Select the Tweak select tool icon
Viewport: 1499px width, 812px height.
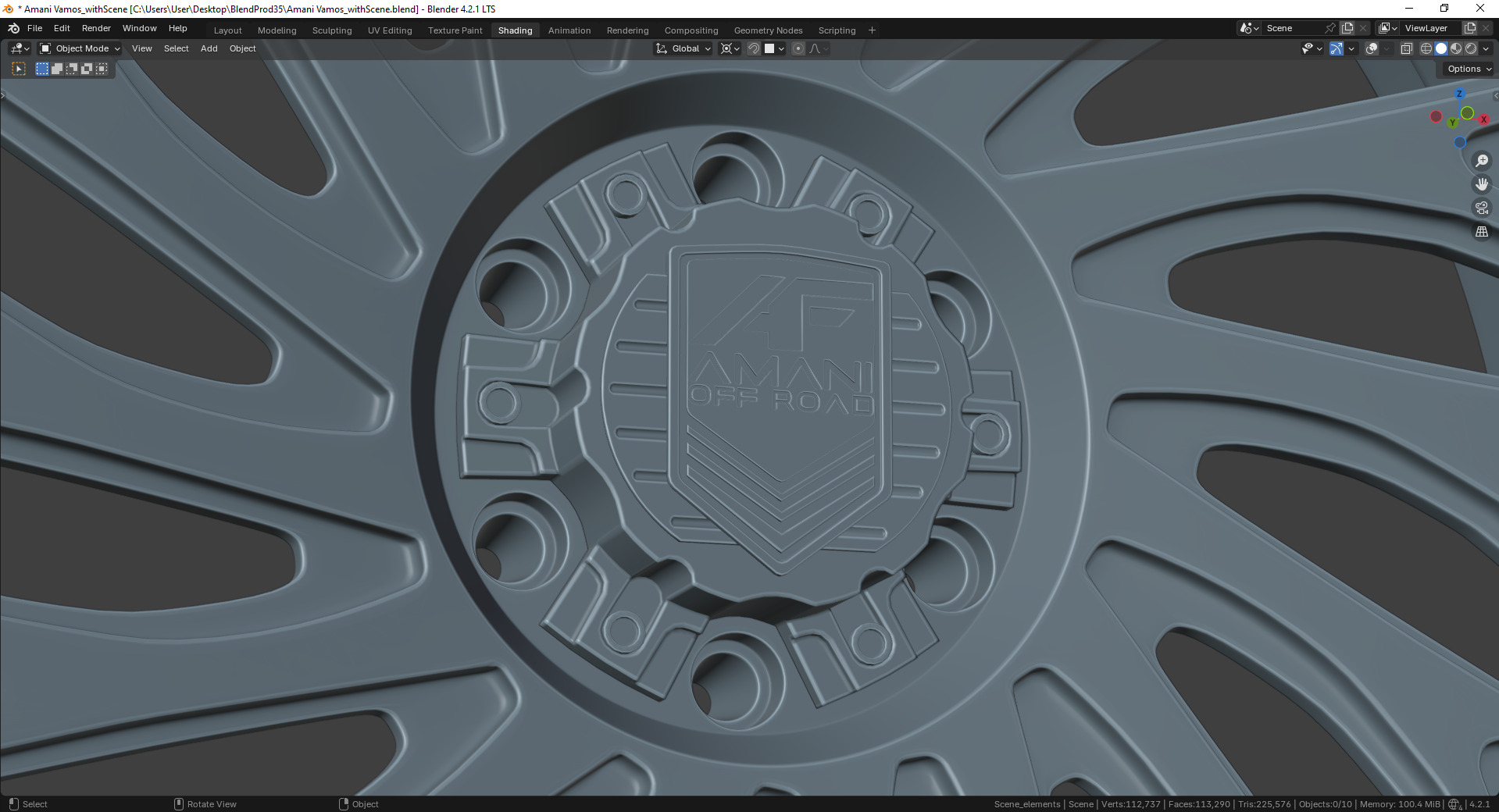tap(19, 69)
